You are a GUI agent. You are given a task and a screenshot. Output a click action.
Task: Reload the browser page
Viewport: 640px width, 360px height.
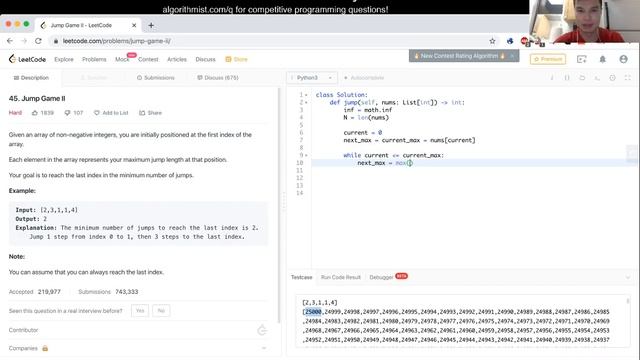38,41
